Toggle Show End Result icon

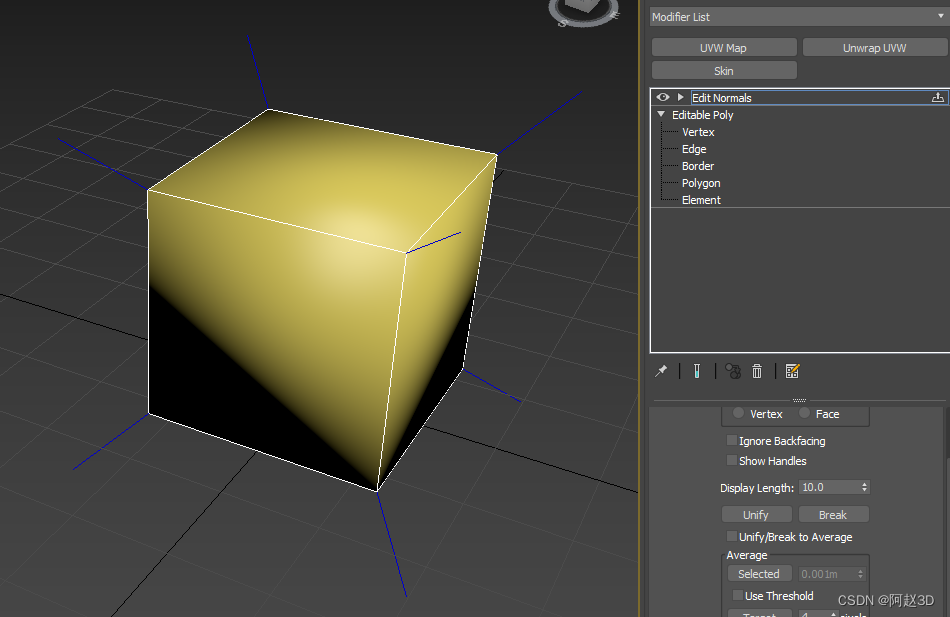coord(697,371)
